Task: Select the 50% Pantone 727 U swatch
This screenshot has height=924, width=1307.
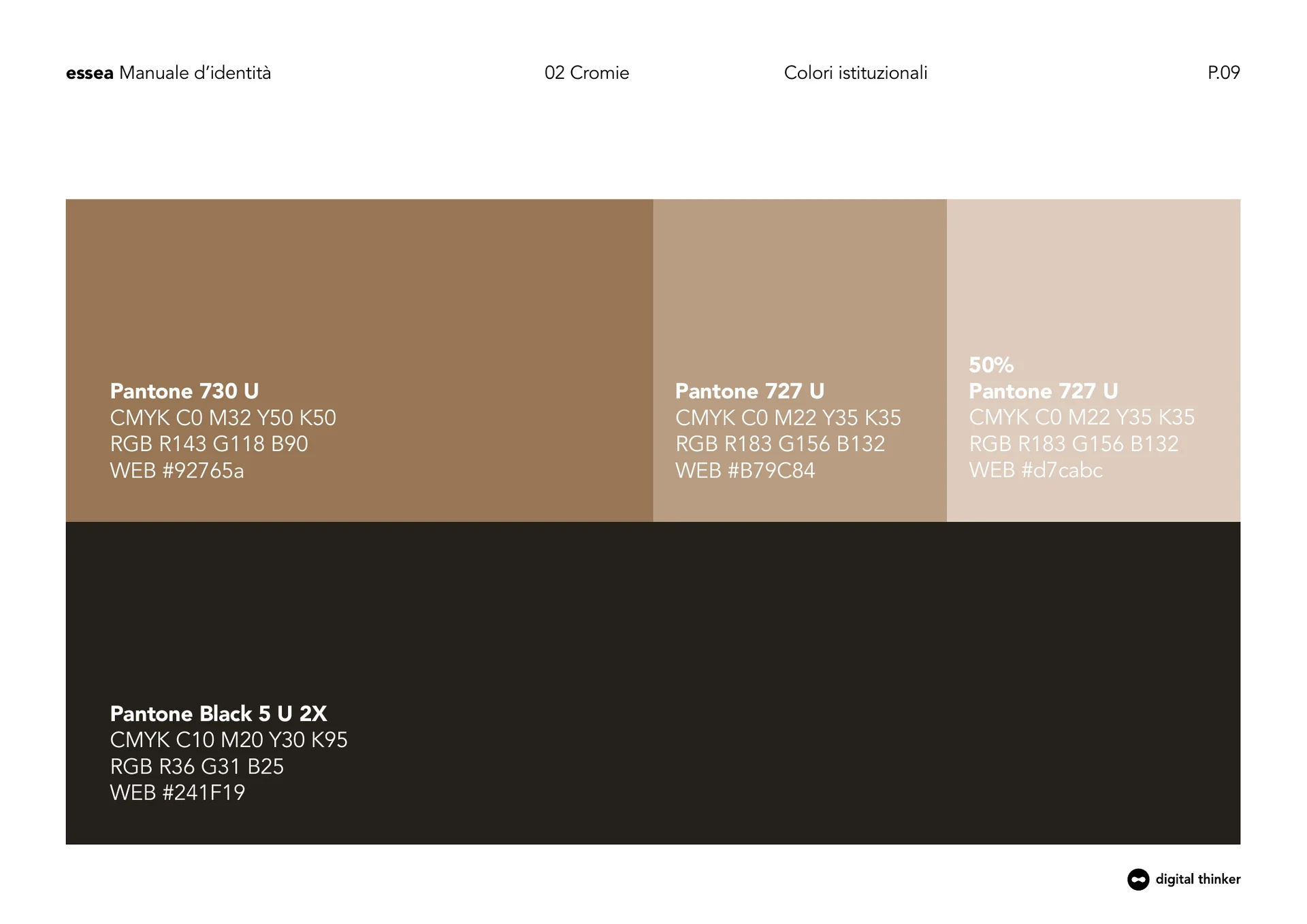Action: [1093, 361]
